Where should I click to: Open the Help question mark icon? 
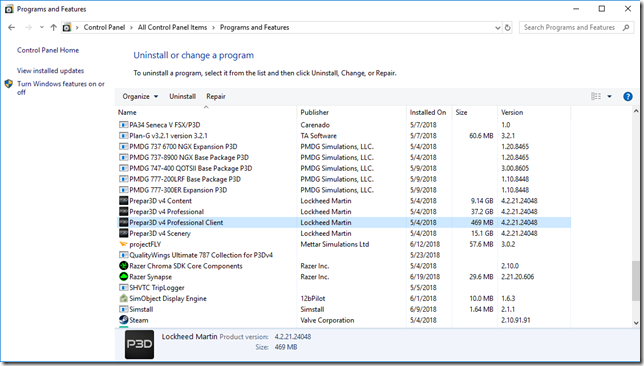(628, 97)
